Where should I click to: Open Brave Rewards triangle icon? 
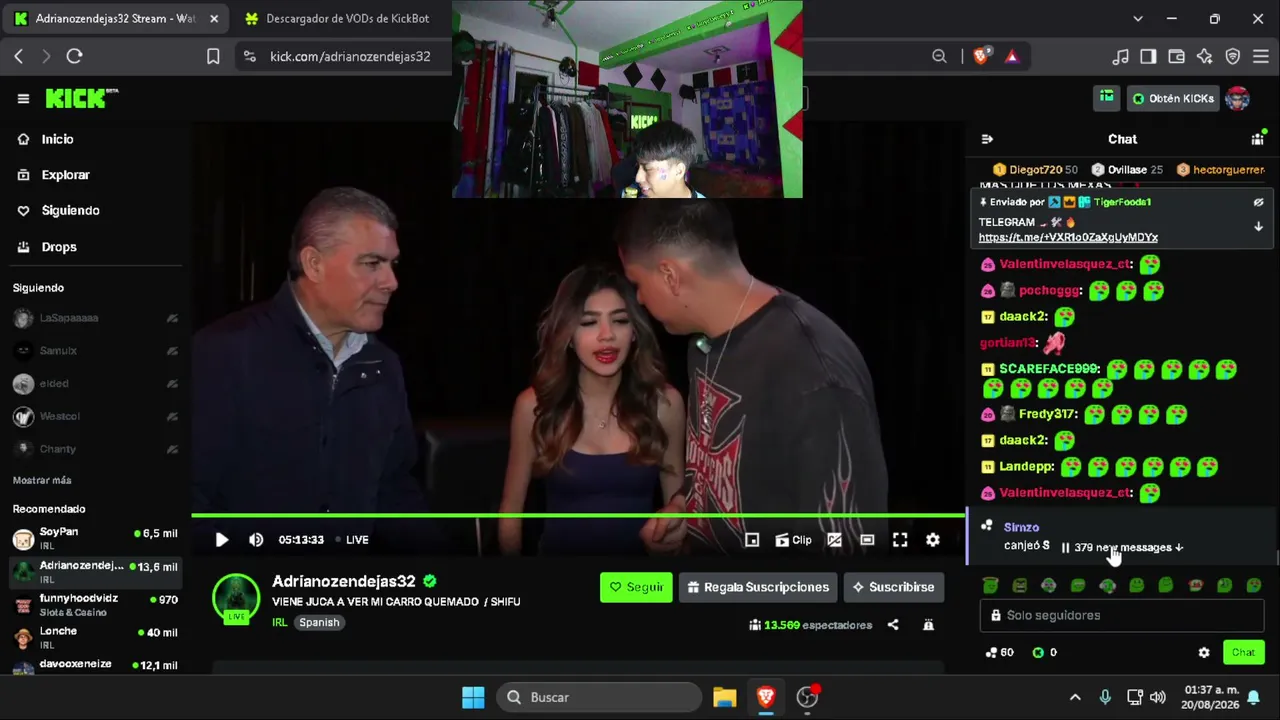pos(1012,56)
